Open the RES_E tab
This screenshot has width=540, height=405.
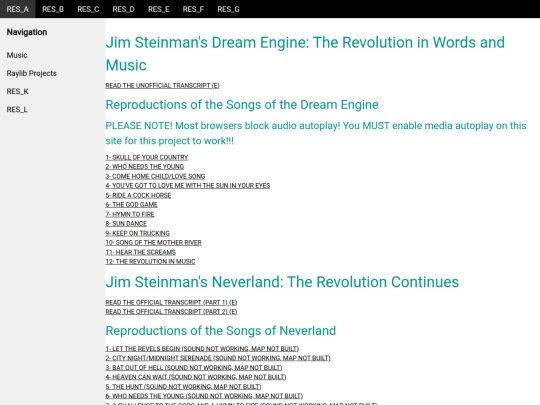158,9
